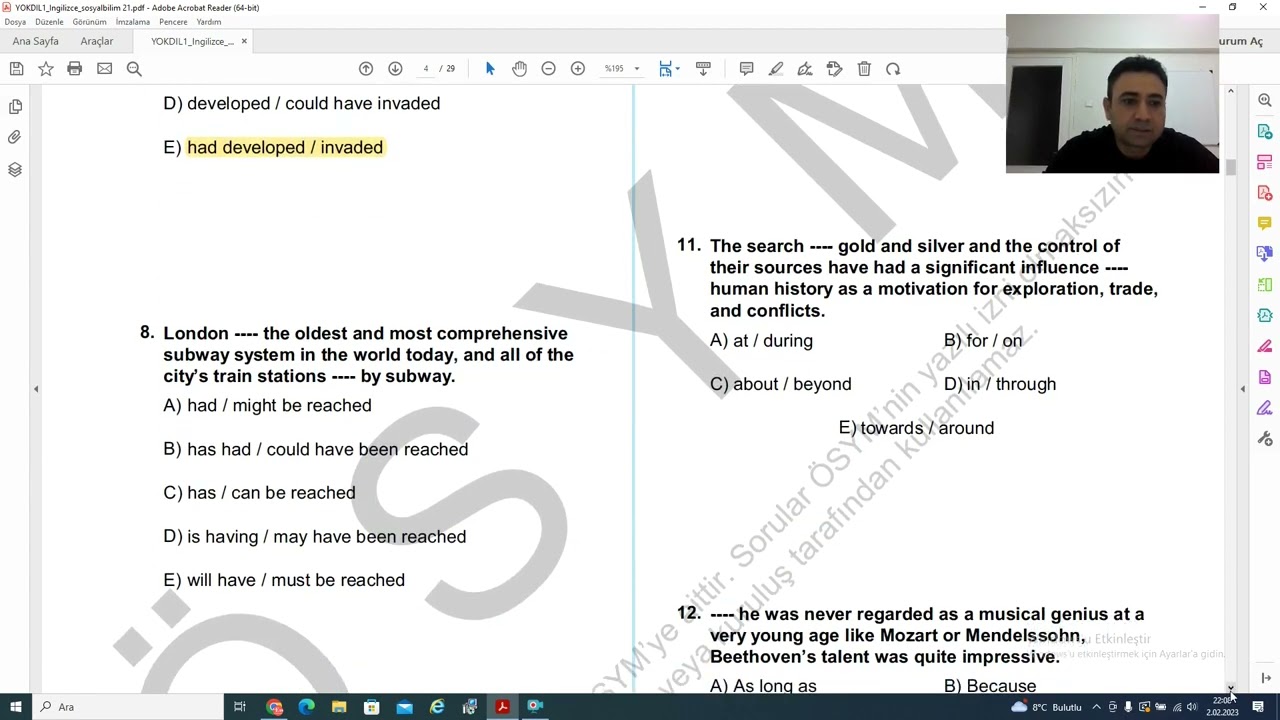The height and width of the screenshot is (720, 1280).
Task: Click option E) towards / around
Action: [x=916, y=428]
